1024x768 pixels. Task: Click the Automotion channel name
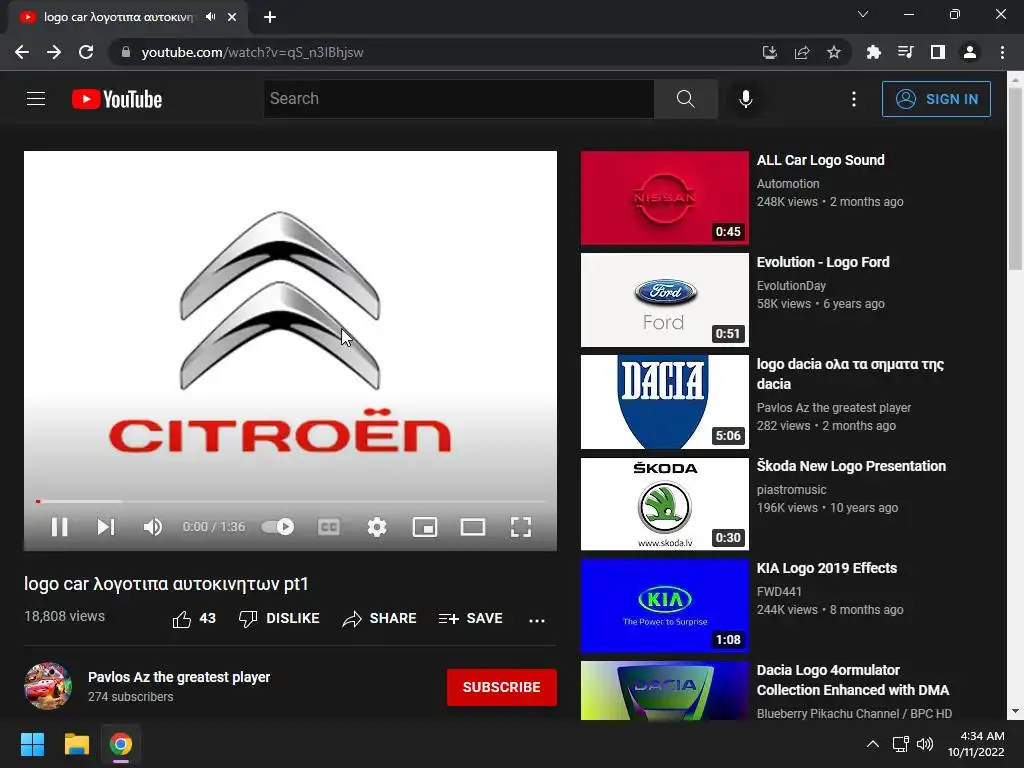coord(788,184)
